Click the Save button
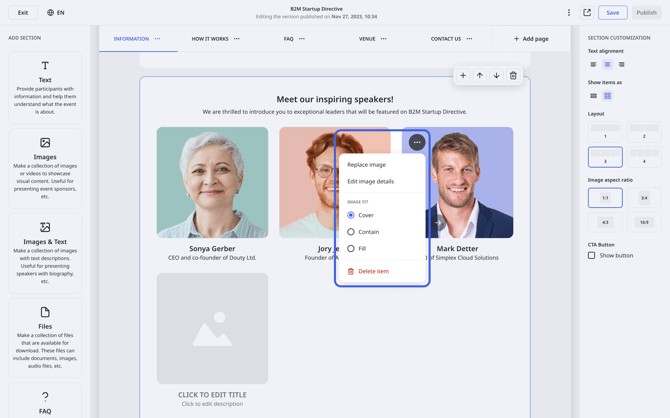 point(612,12)
